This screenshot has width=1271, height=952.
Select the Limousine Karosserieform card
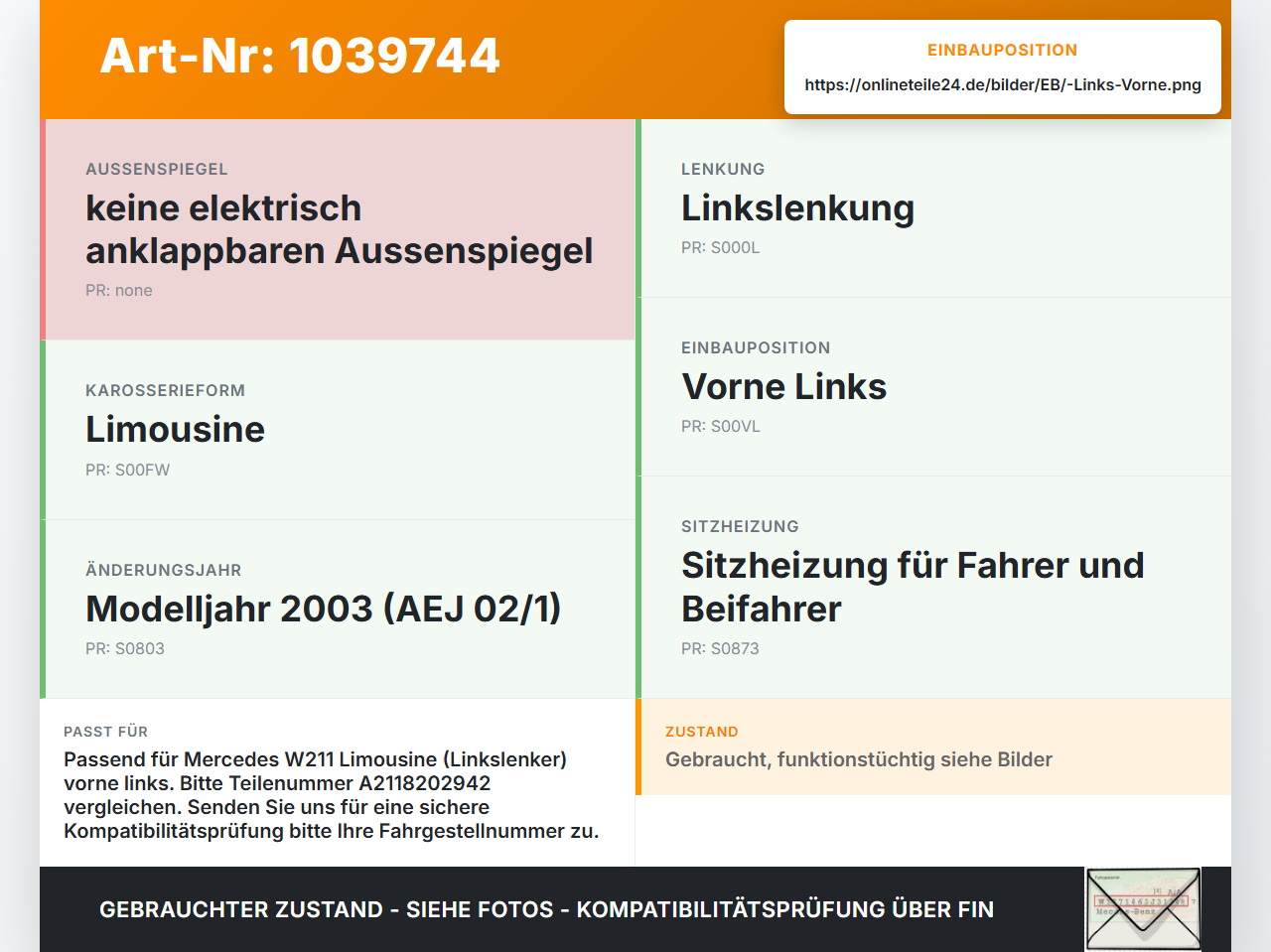tap(338, 430)
